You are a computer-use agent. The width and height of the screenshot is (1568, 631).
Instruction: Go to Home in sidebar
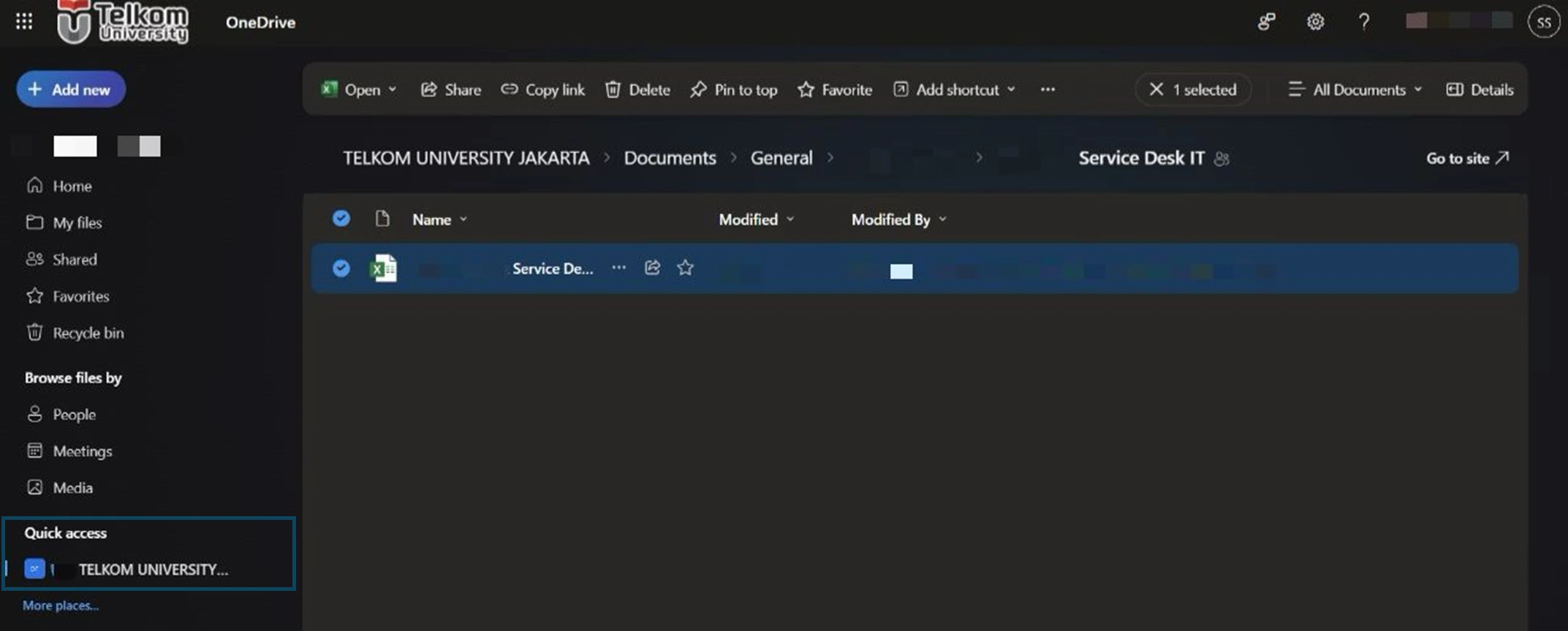coord(58,186)
